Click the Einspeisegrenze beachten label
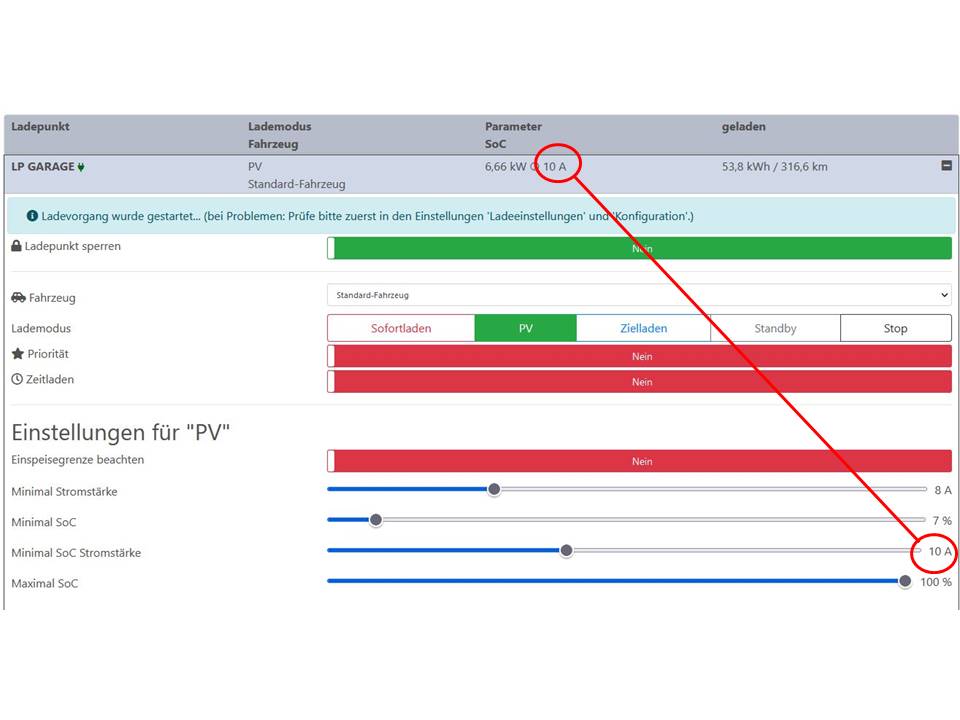 [78, 460]
